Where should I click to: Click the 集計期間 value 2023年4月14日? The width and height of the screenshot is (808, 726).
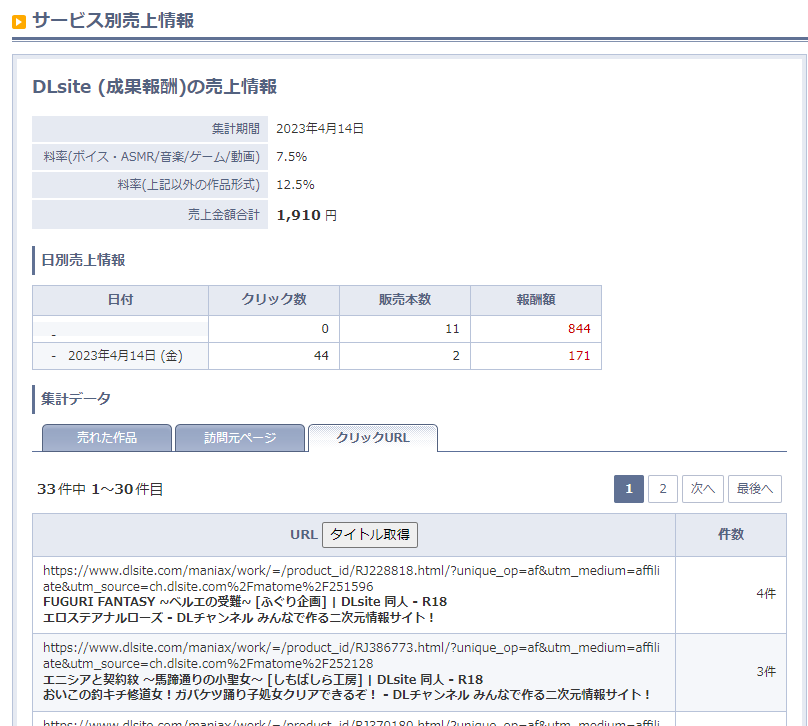point(320,128)
